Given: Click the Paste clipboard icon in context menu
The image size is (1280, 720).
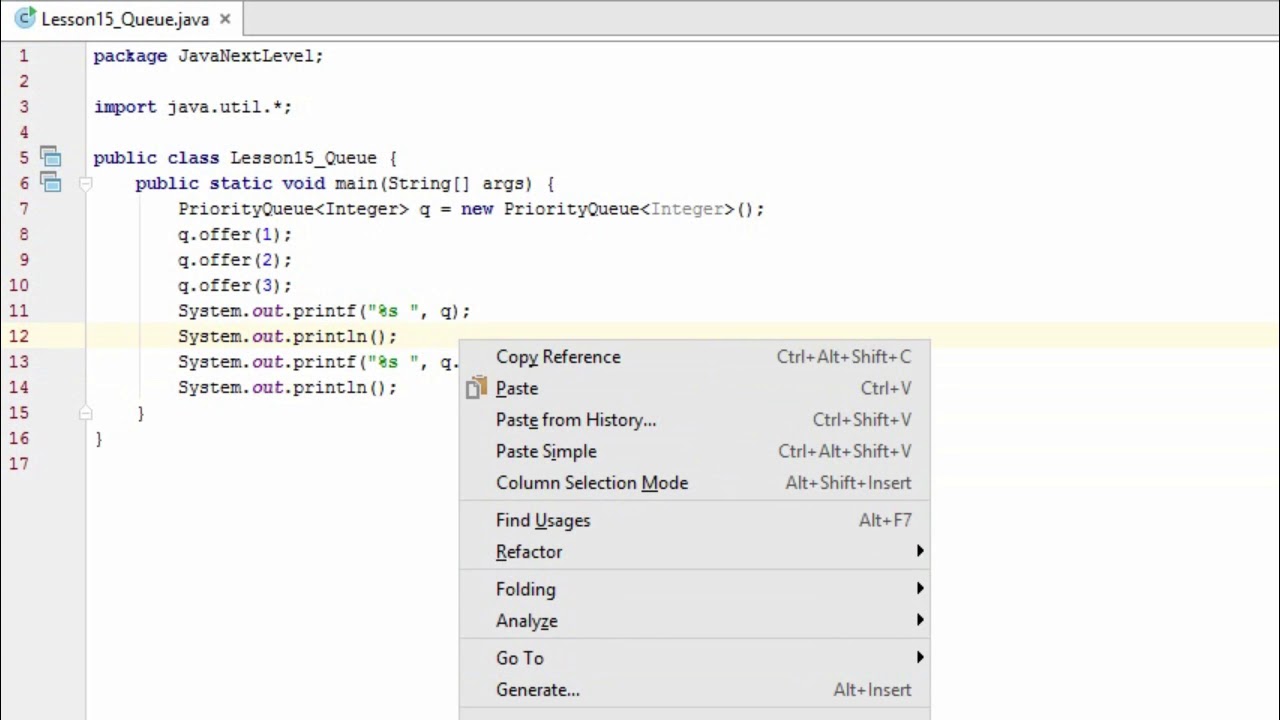Looking at the screenshot, I should pyautogui.click(x=476, y=388).
